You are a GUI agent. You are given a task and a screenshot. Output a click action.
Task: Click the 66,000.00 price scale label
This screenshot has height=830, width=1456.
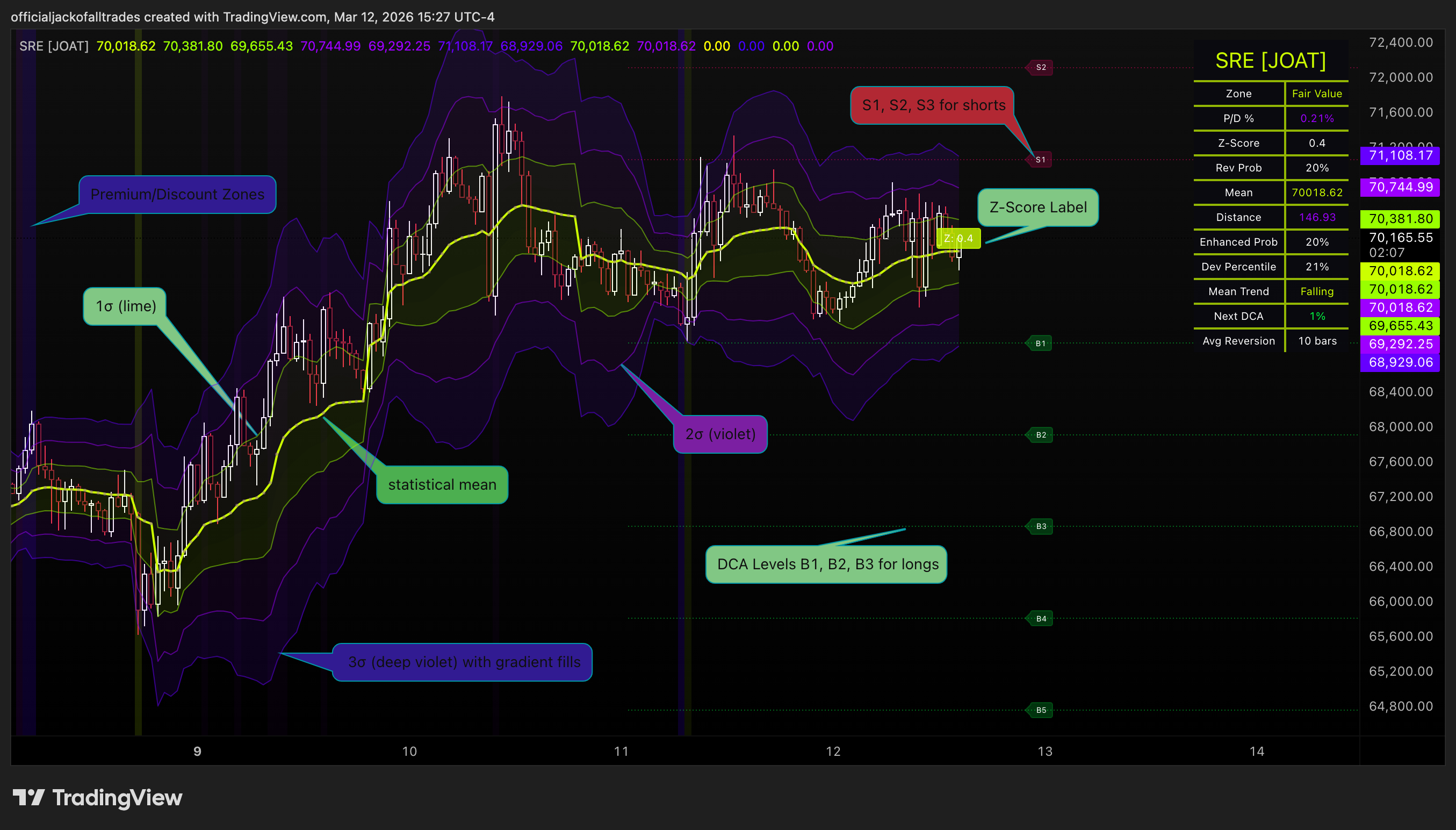click(x=1401, y=602)
